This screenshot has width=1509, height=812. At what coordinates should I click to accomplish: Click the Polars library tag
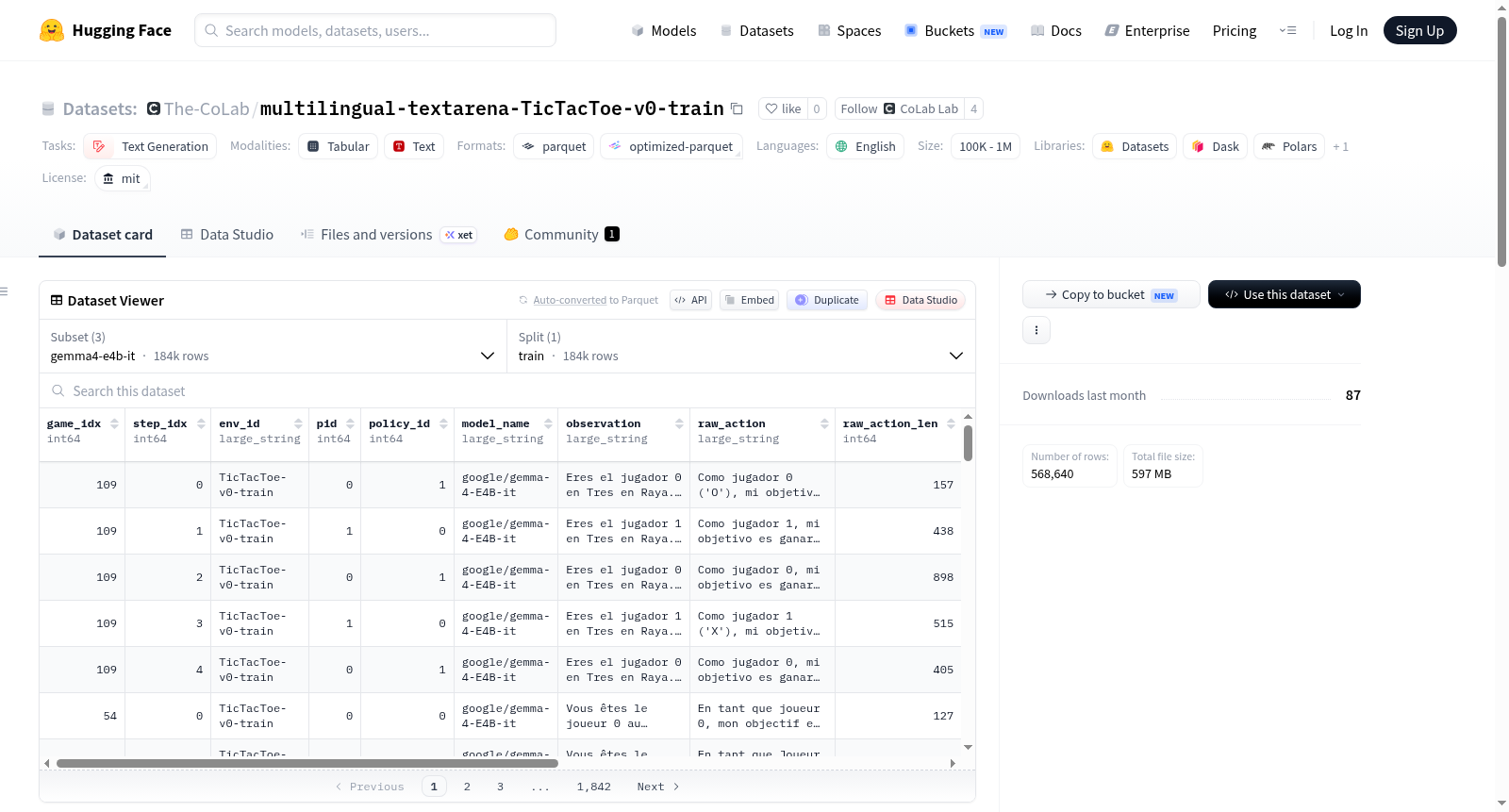[1289, 146]
